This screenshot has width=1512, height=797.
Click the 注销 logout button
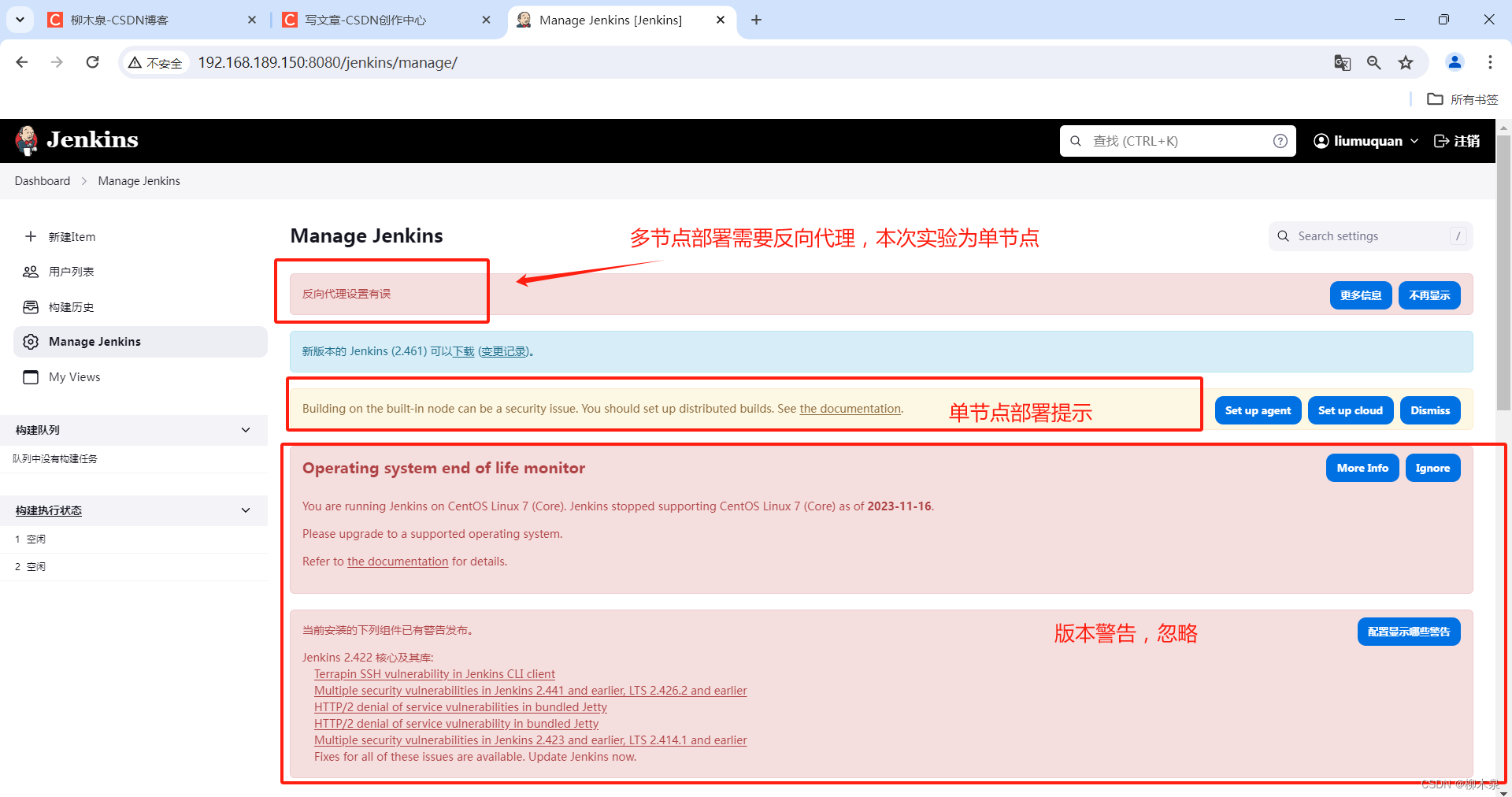(x=1457, y=141)
